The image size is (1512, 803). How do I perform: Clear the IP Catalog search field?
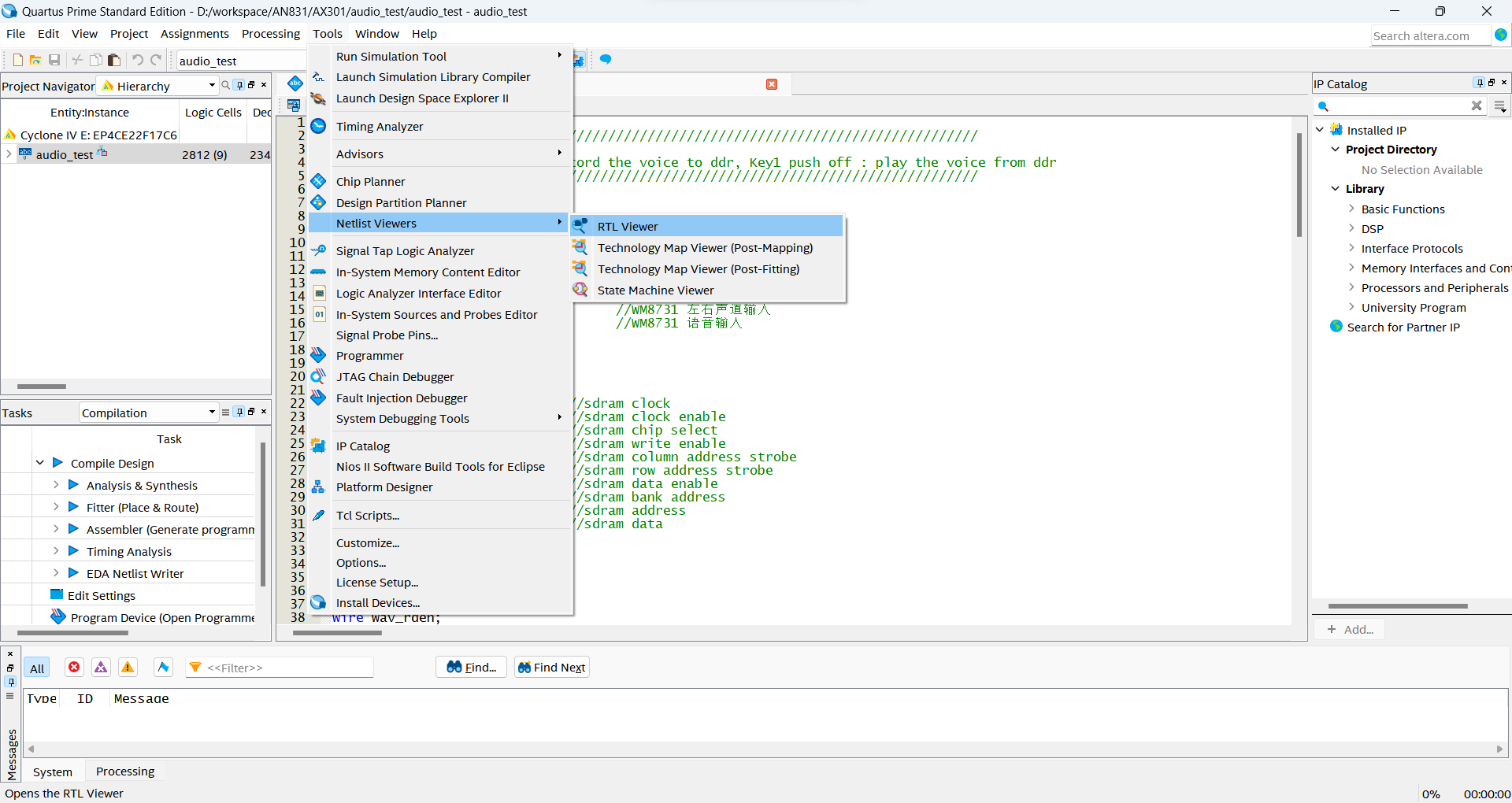tap(1477, 105)
